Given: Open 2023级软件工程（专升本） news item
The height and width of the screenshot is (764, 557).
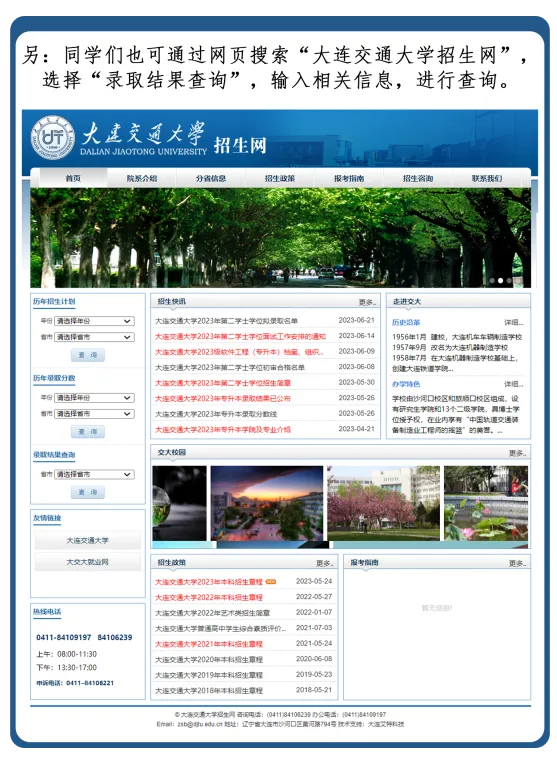Looking at the screenshot, I should point(239,352).
